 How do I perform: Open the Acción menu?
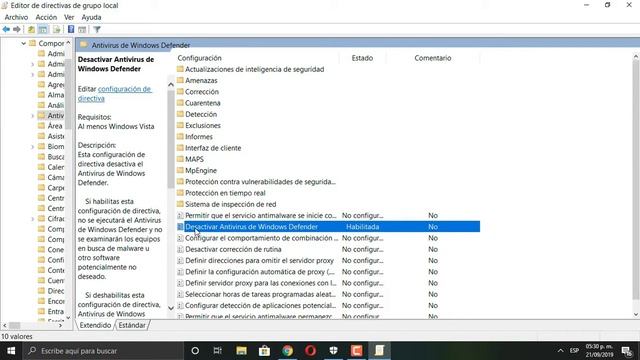tap(46, 17)
